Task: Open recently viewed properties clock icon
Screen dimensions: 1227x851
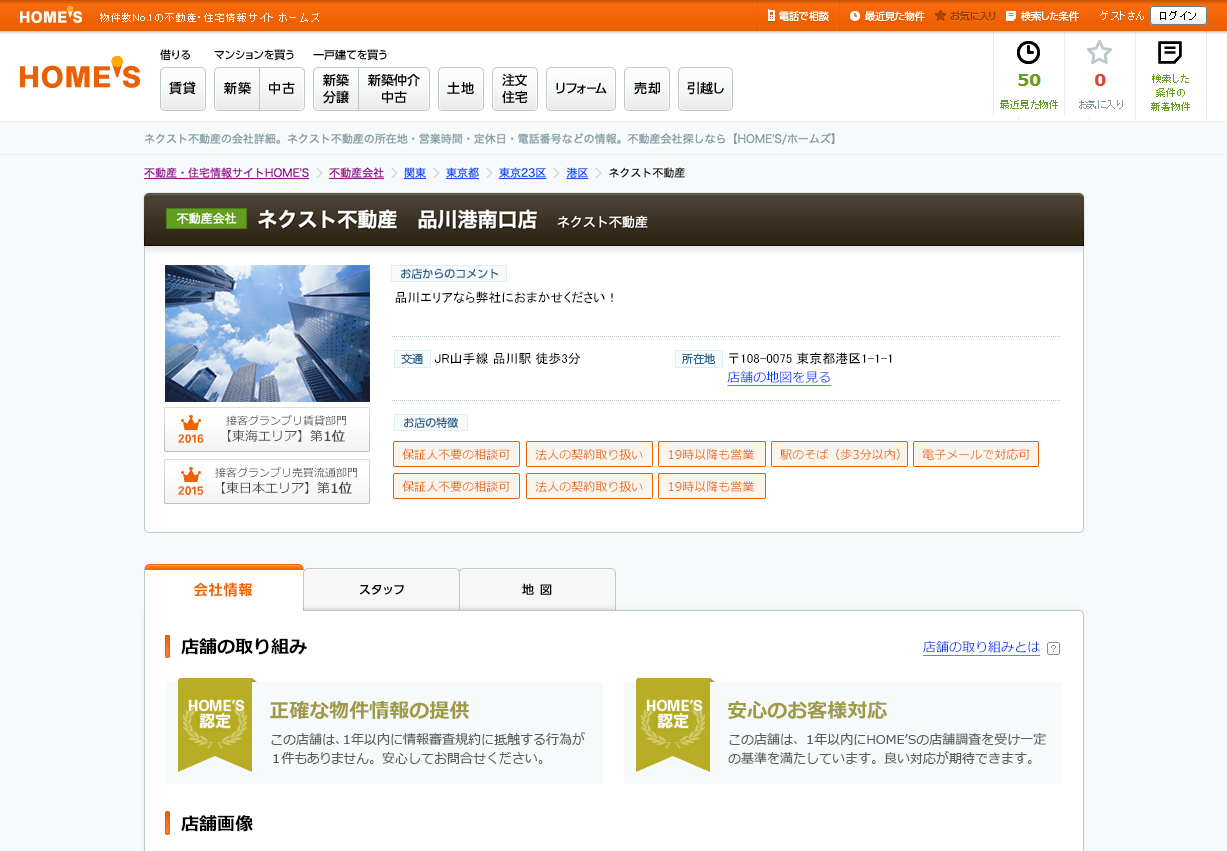Action: point(1028,53)
